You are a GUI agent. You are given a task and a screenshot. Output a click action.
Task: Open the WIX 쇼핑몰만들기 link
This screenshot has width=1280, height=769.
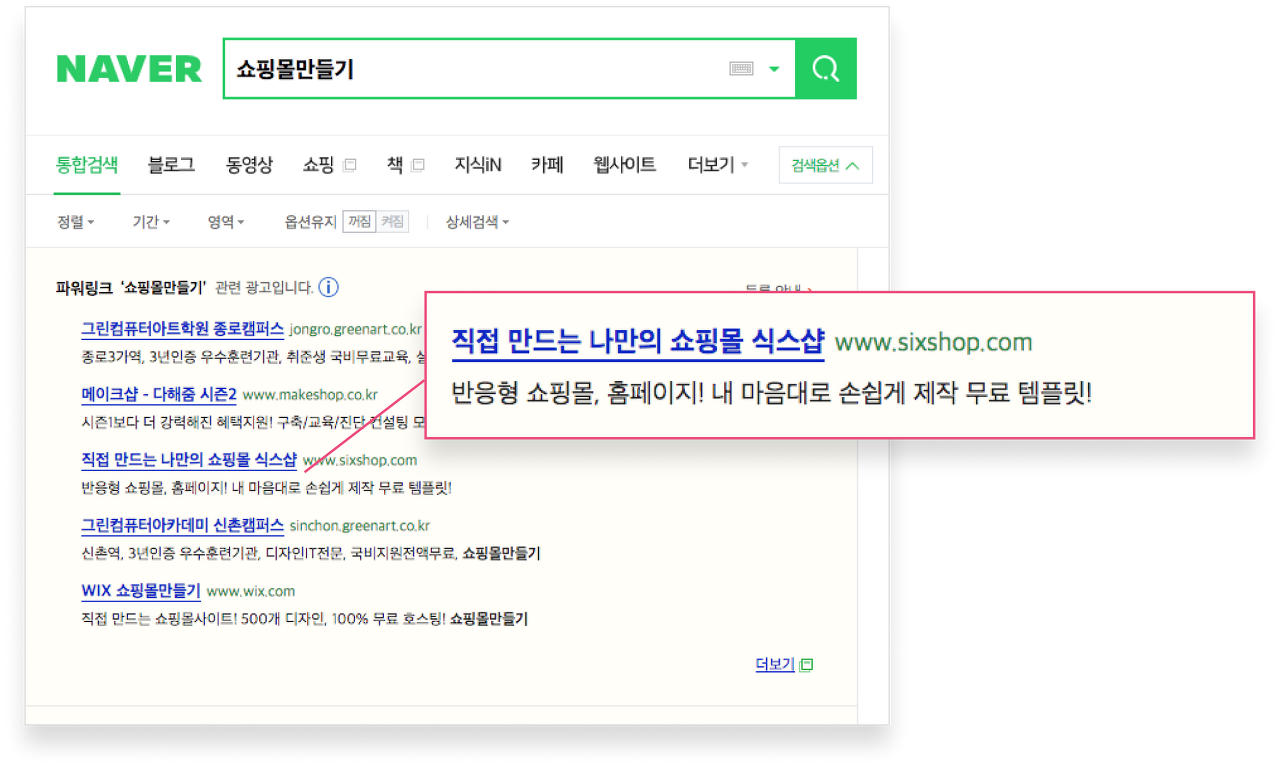[141, 591]
